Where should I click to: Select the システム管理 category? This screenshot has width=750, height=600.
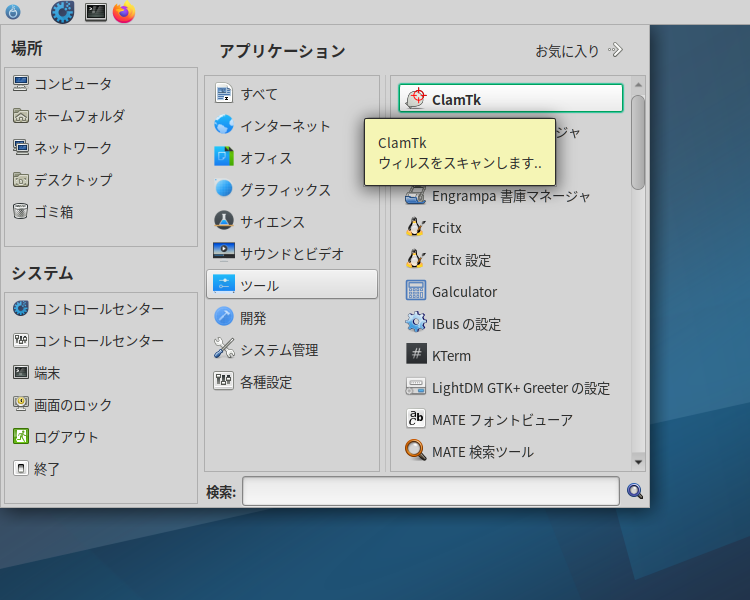tap(292, 349)
